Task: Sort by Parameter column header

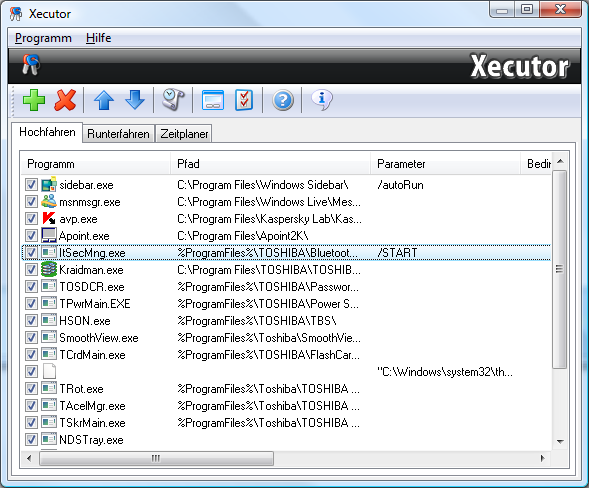Action: click(x=445, y=164)
